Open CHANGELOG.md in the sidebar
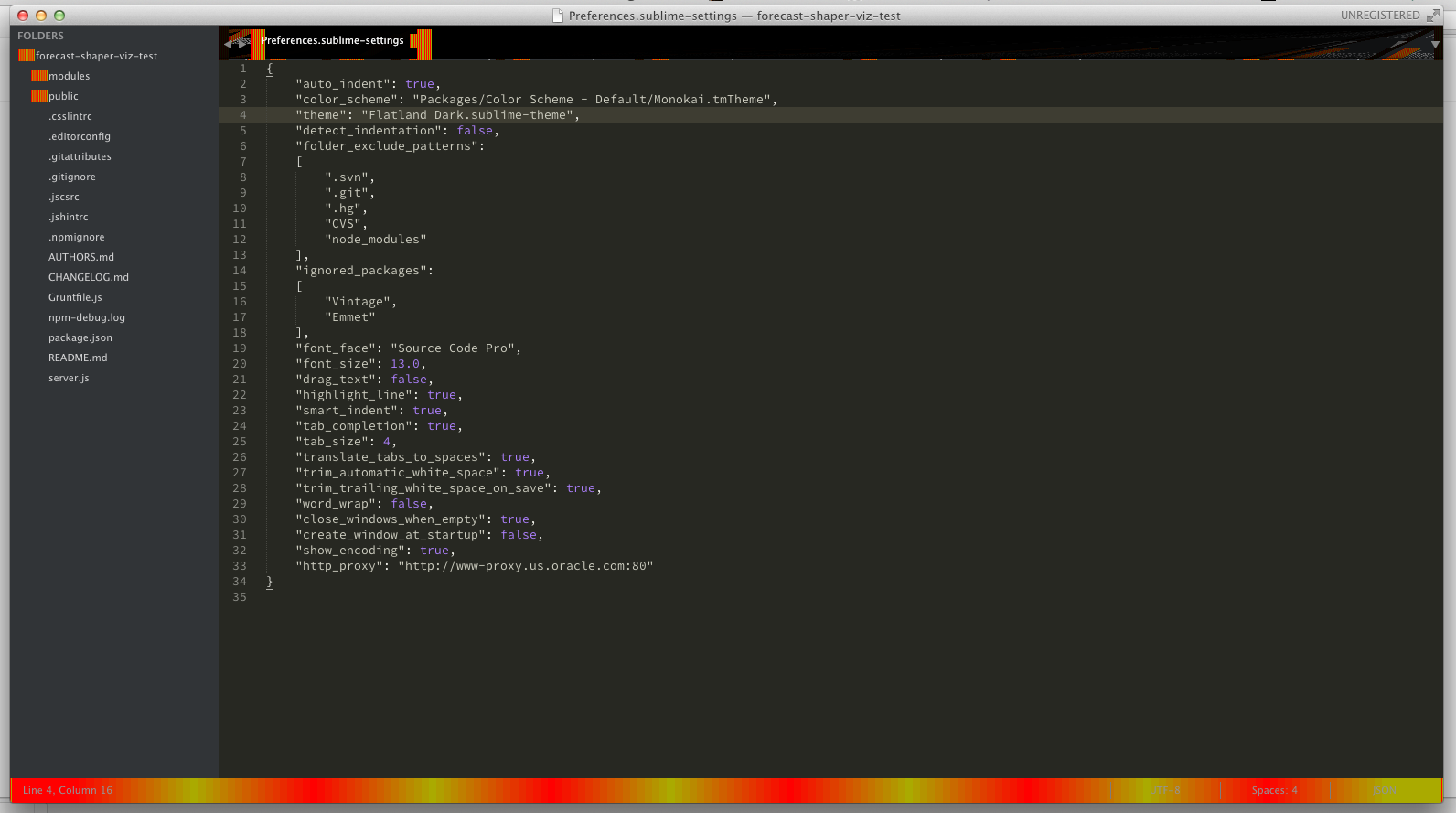Screen dimensions: 1456x813 point(89,277)
